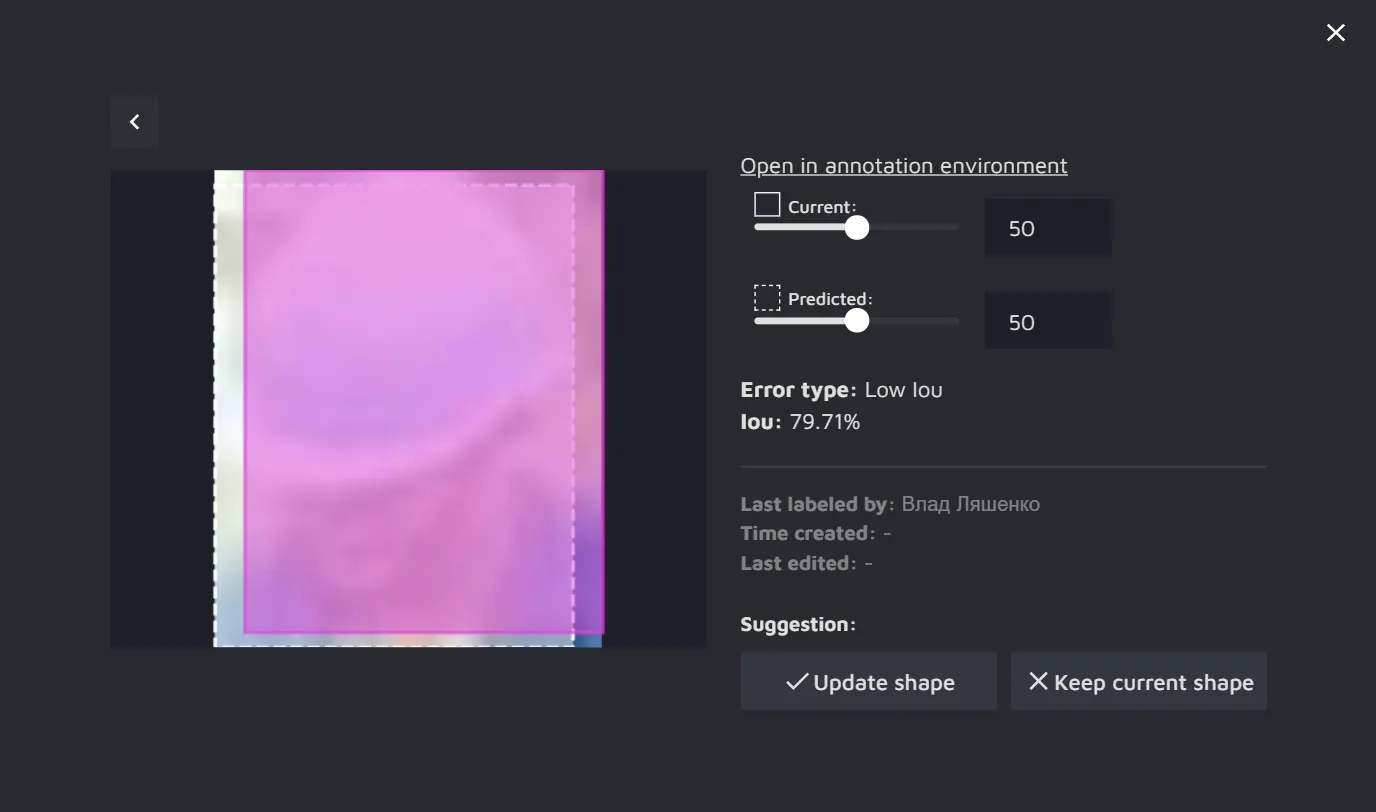Click right end of Current slider track

coord(955,228)
